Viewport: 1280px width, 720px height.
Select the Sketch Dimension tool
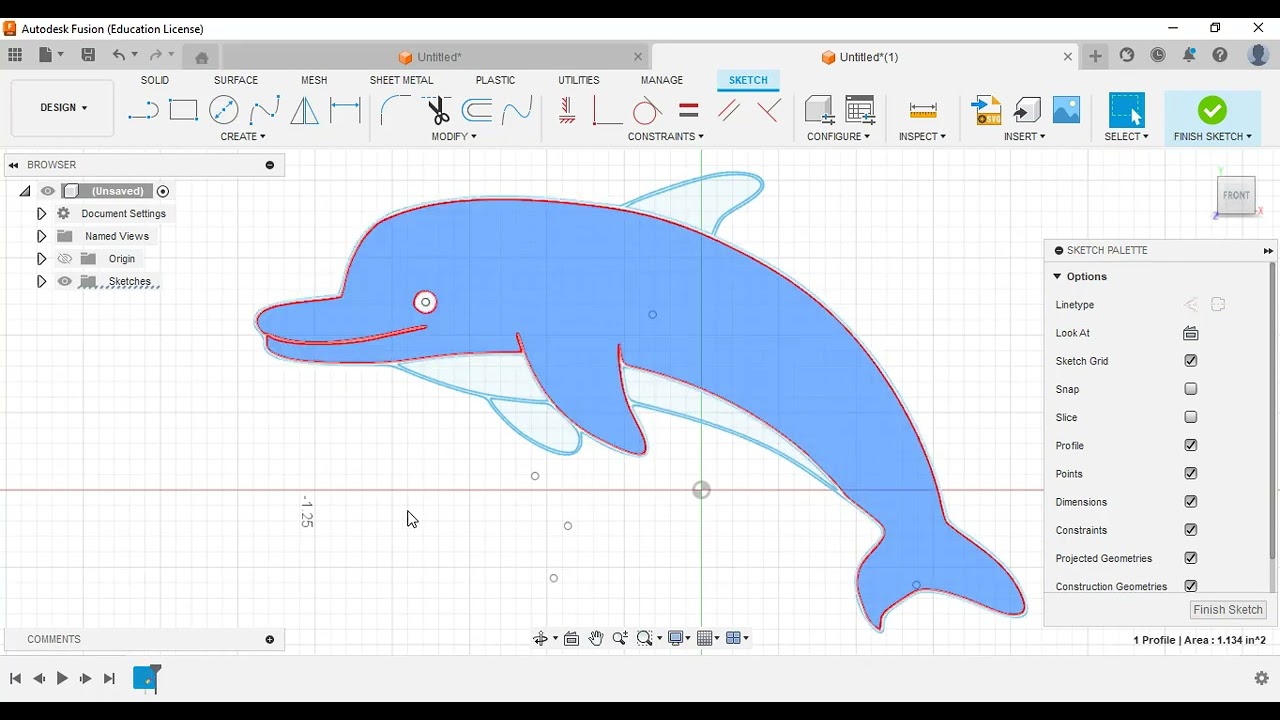point(345,110)
